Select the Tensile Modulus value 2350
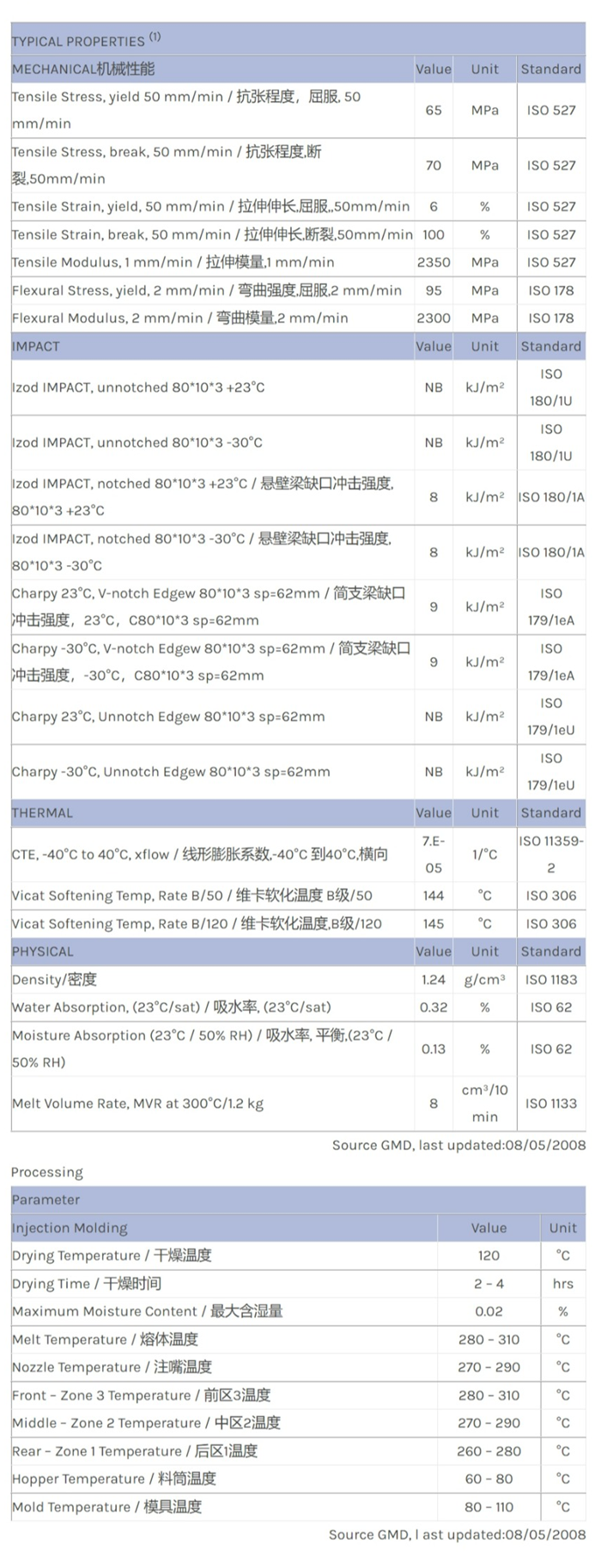 point(434,263)
